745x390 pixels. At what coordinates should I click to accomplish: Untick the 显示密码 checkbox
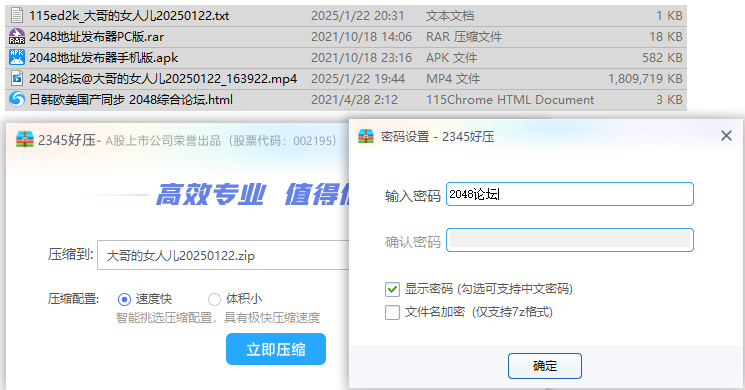pyautogui.click(x=392, y=289)
